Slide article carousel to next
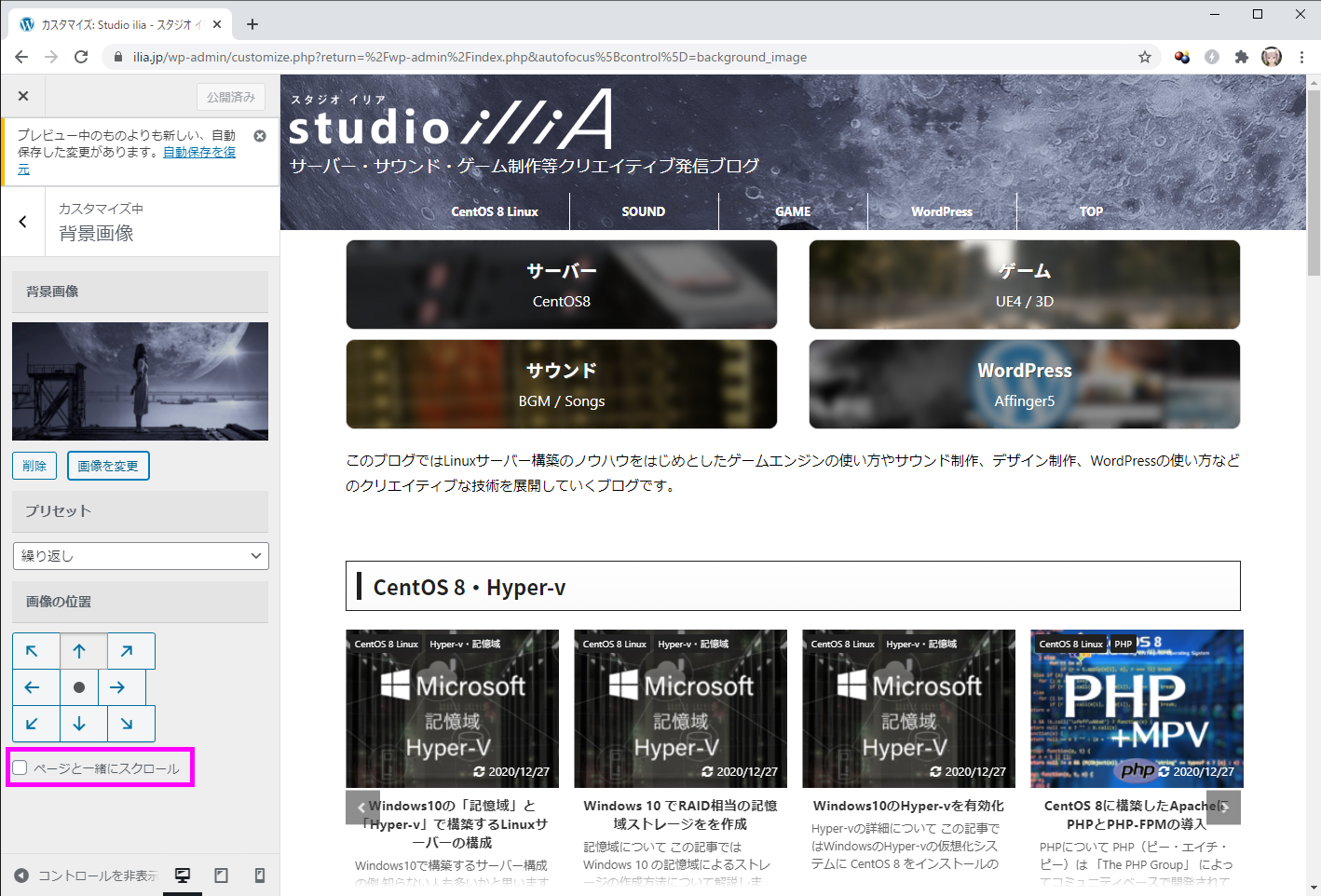Viewport: 1321px width, 896px height. click(1224, 808)
